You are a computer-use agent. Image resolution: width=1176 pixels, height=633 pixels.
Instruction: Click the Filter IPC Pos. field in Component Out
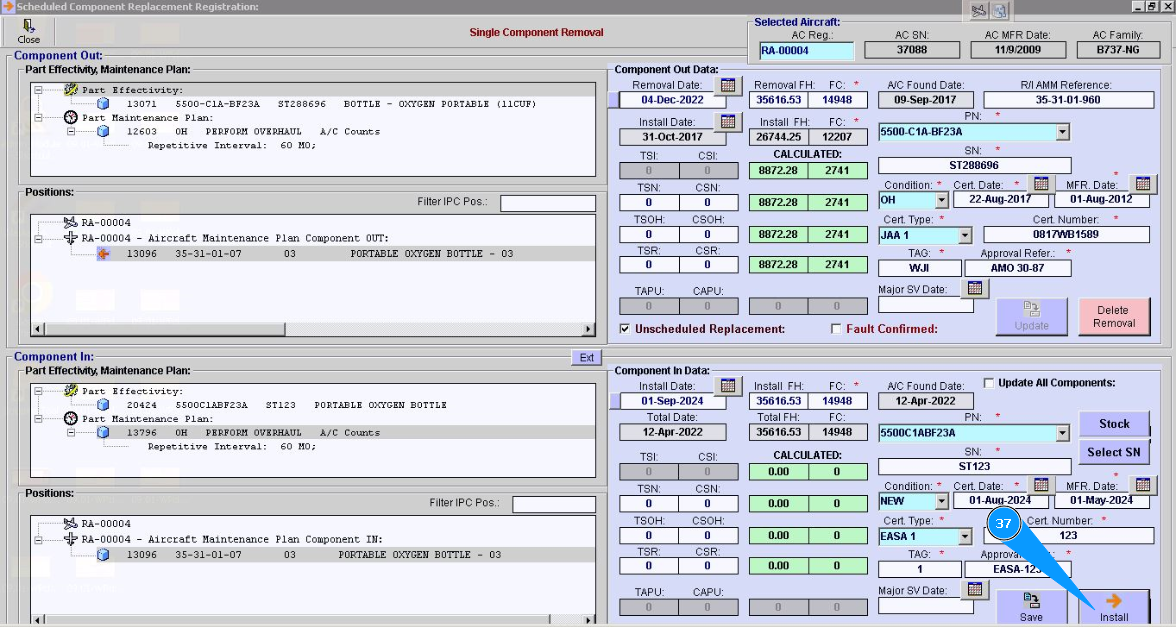pyautogui.click(x=547, y=203)
